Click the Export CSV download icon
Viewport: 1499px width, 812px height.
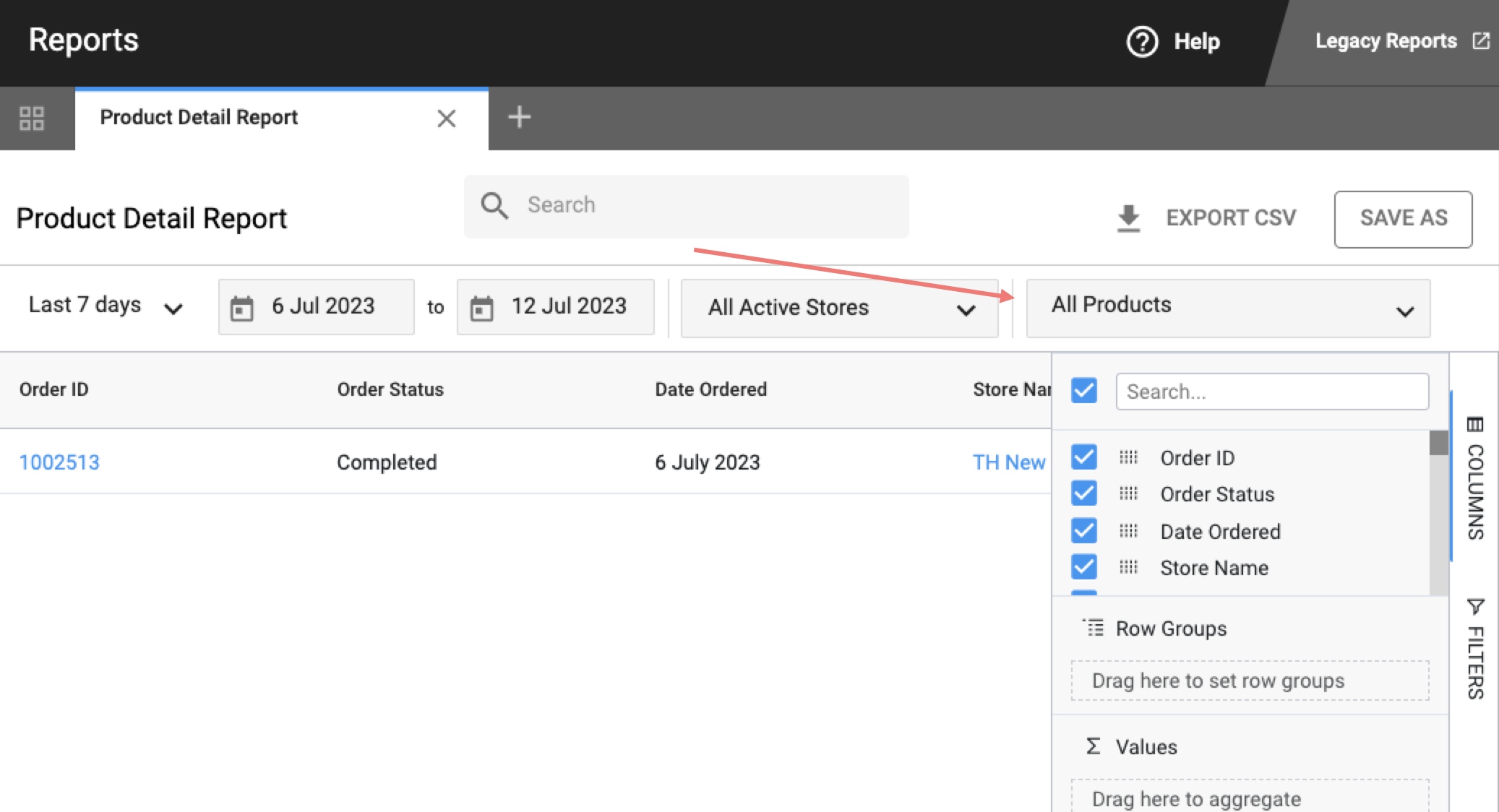[x=1128, y=218]
